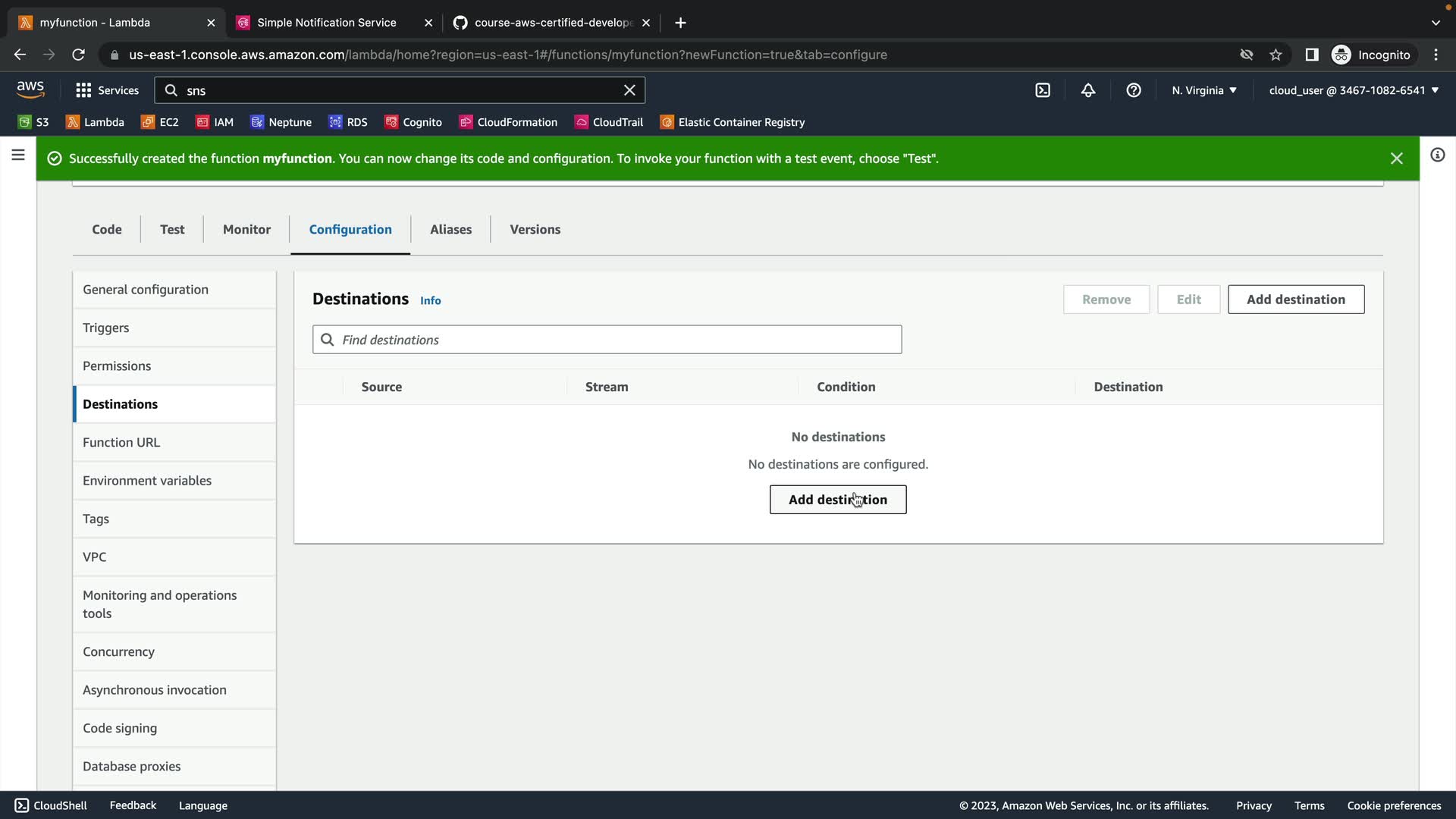Clear the sns search text

[629, 90]
